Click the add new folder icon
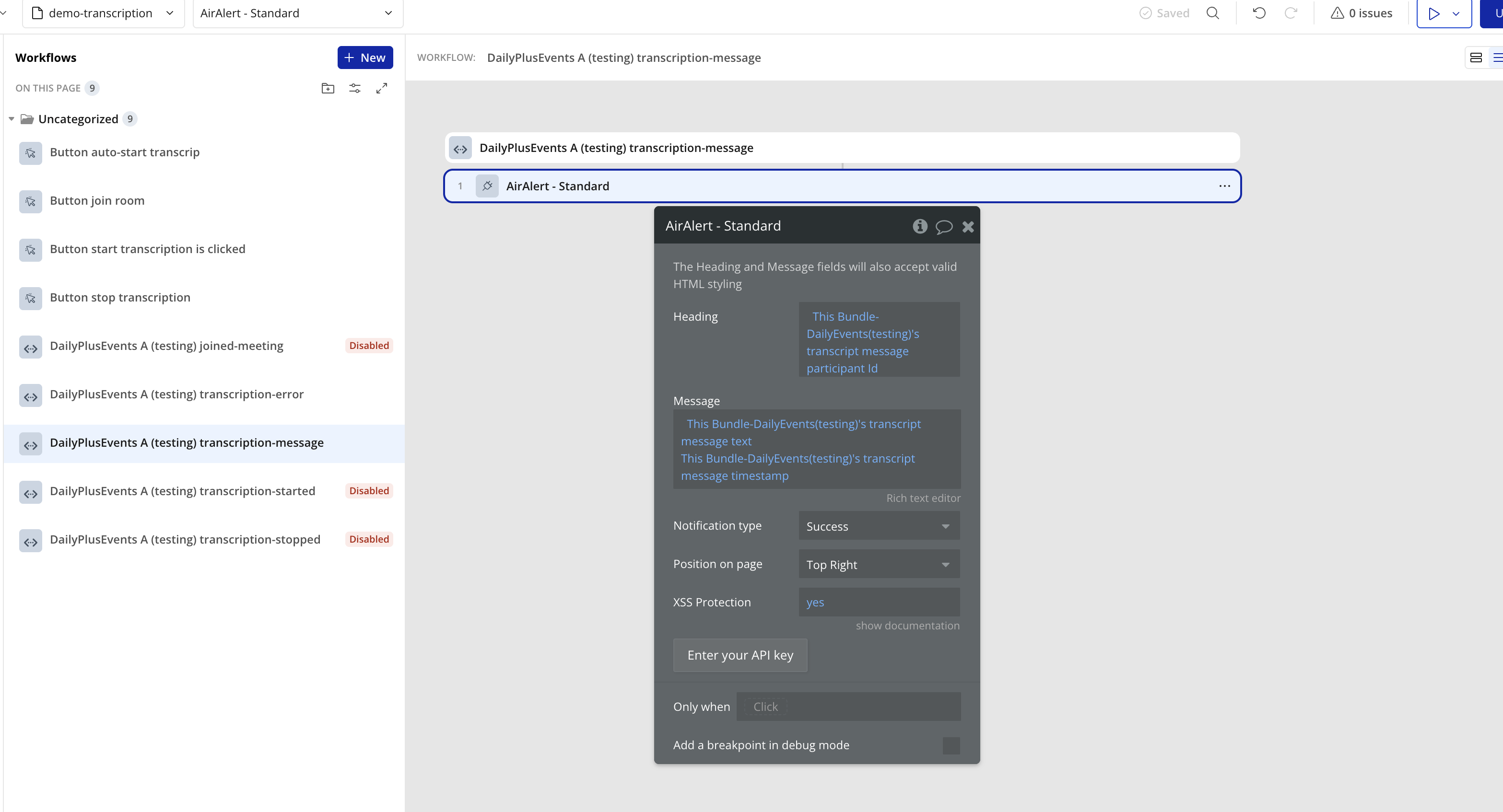Screen dimensions: 1503x812 pos(328,88)
